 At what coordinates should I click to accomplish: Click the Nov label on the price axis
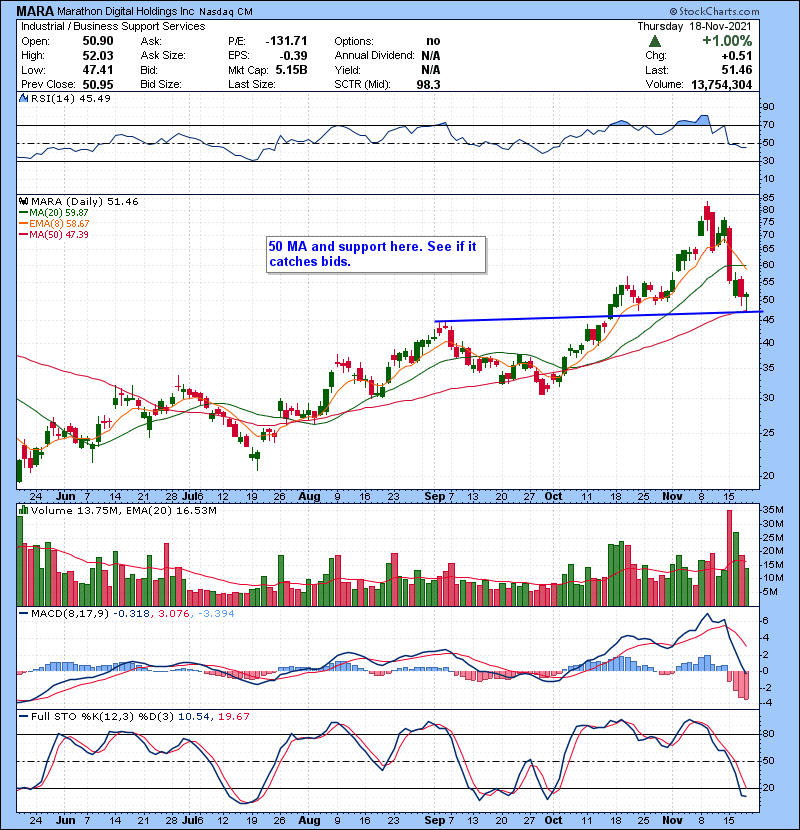[x=672, y=497]
